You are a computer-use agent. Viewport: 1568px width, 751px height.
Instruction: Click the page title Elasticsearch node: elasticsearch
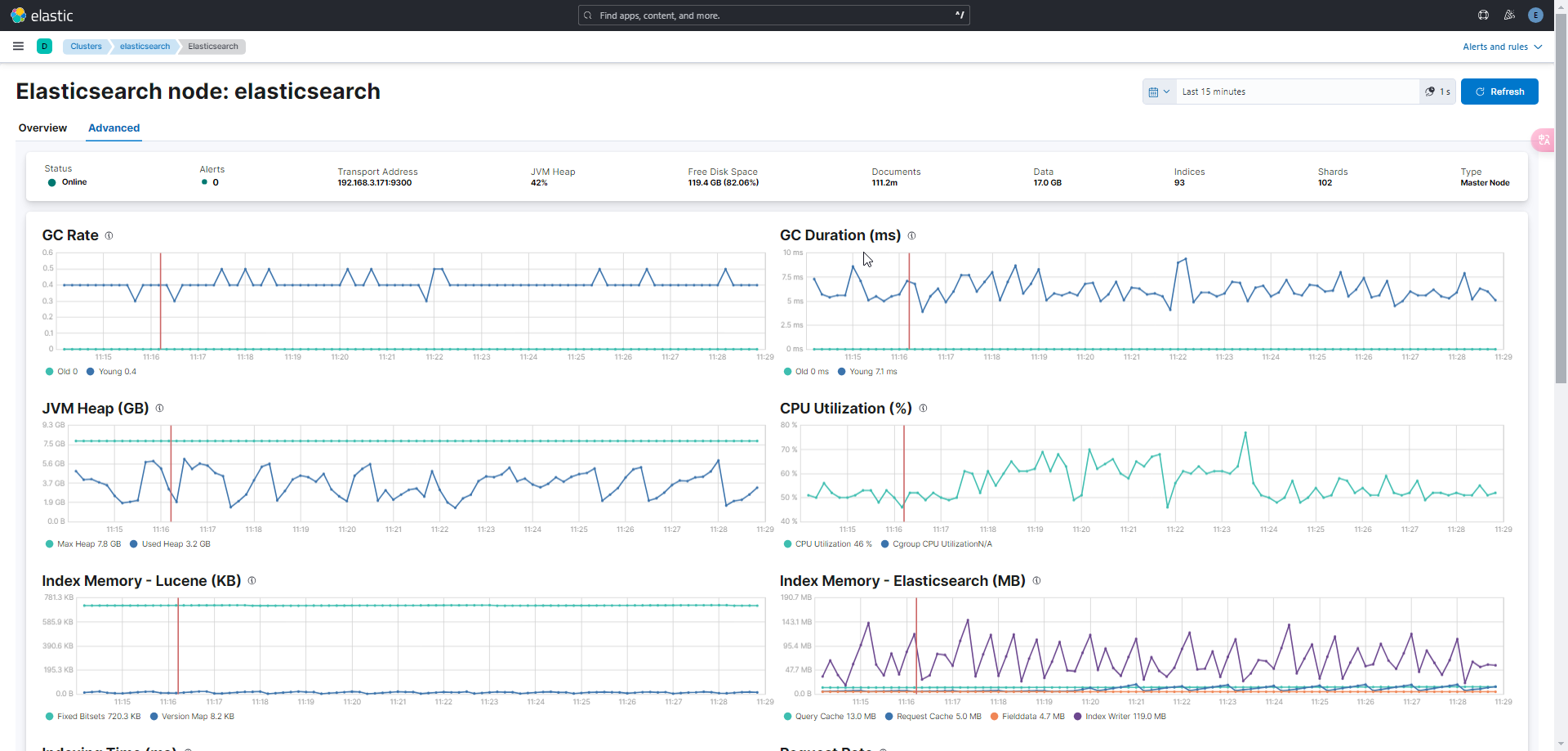tap(198, 92)
